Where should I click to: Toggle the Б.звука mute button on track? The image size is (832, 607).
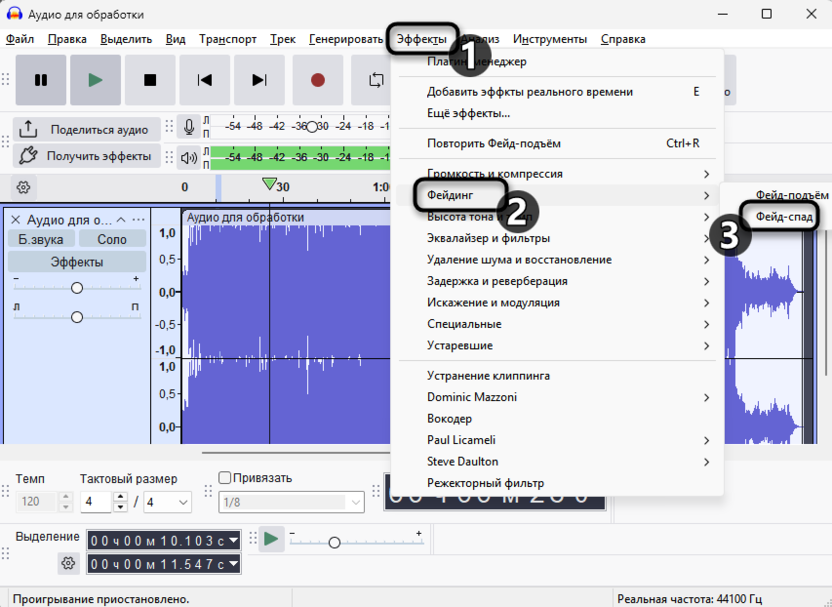coord(41,239)
